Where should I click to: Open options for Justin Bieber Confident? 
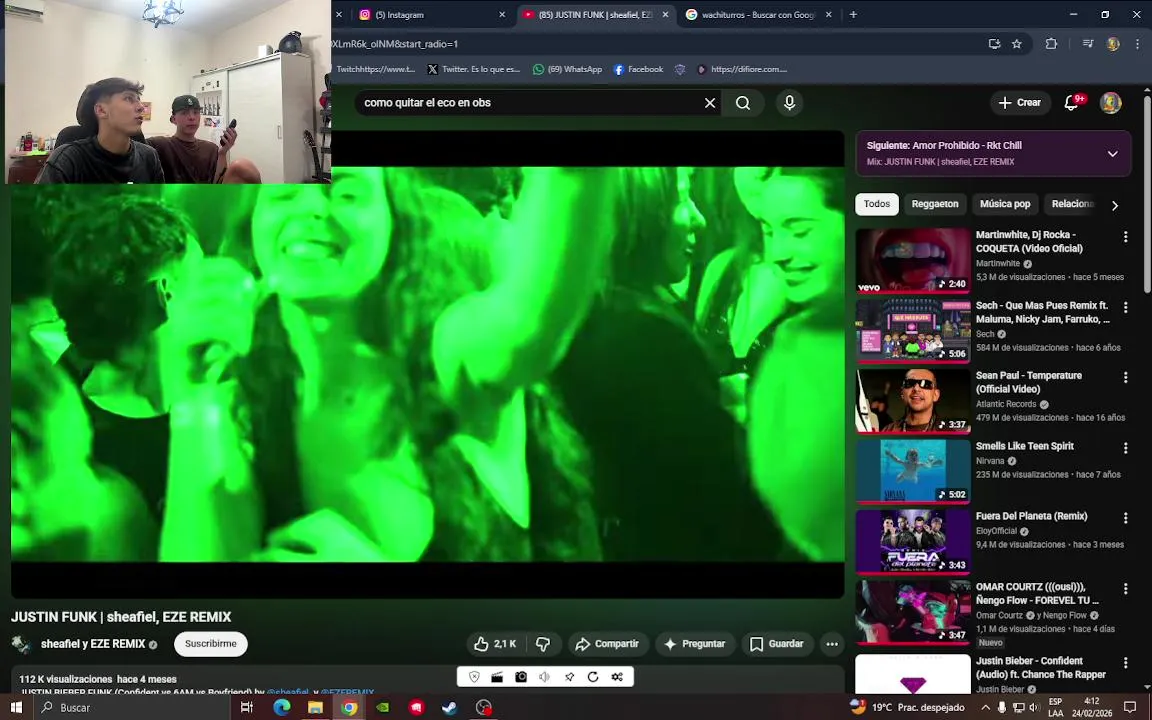(x=1125, y=663)
